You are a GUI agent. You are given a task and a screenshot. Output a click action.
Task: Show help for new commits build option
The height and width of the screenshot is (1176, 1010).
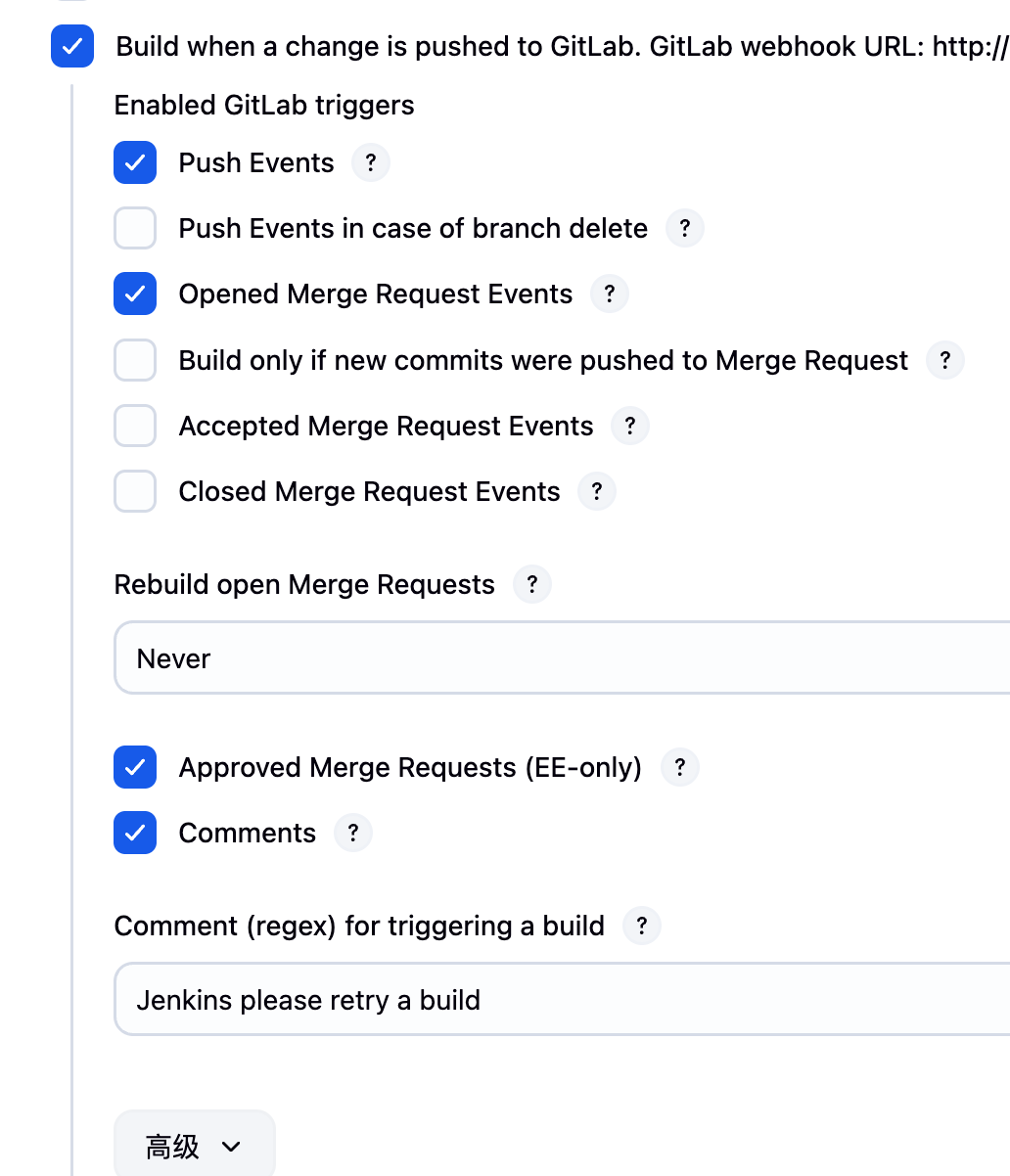coord(944,360)
